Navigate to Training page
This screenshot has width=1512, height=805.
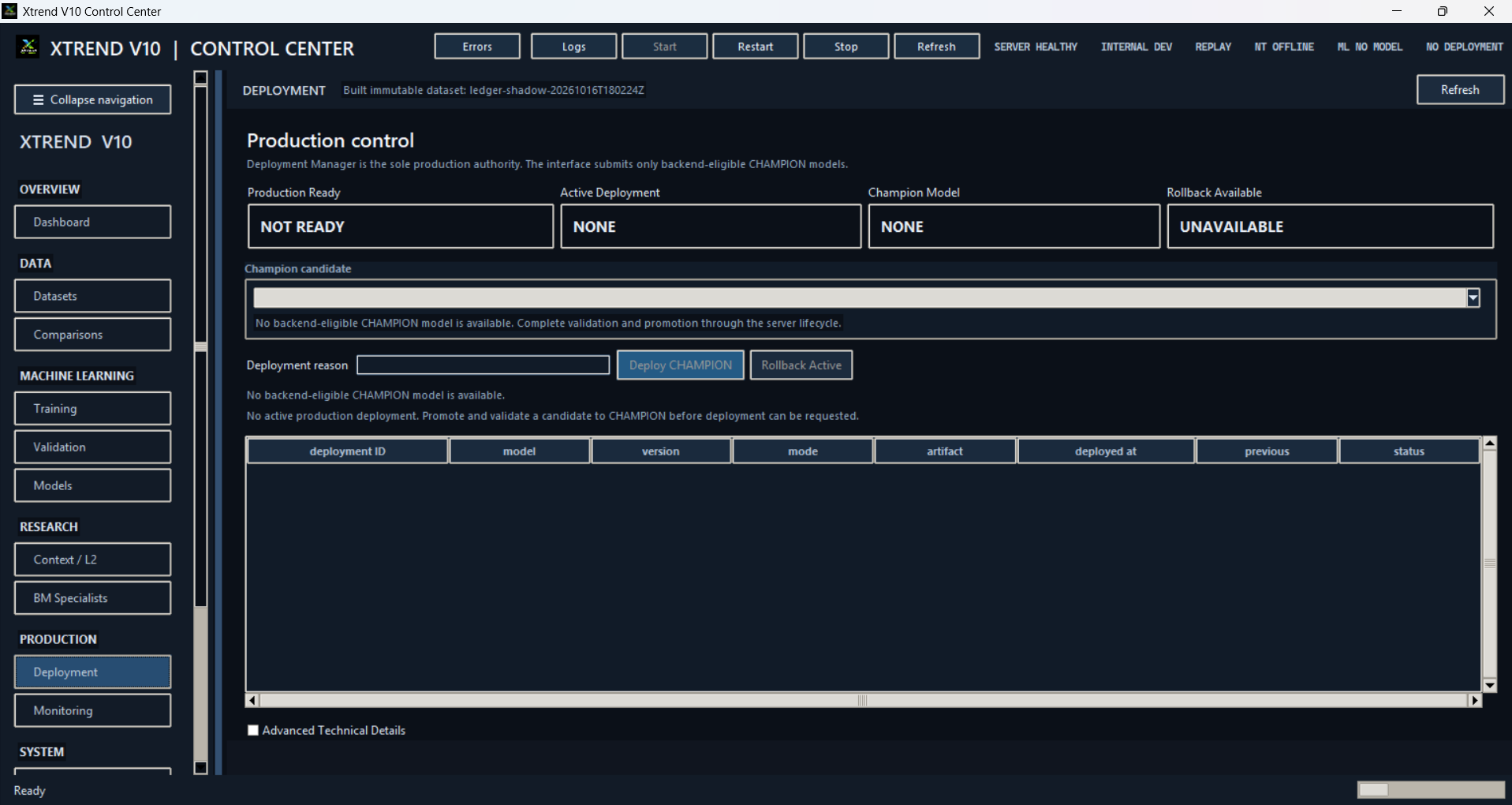tap(92, 409)
